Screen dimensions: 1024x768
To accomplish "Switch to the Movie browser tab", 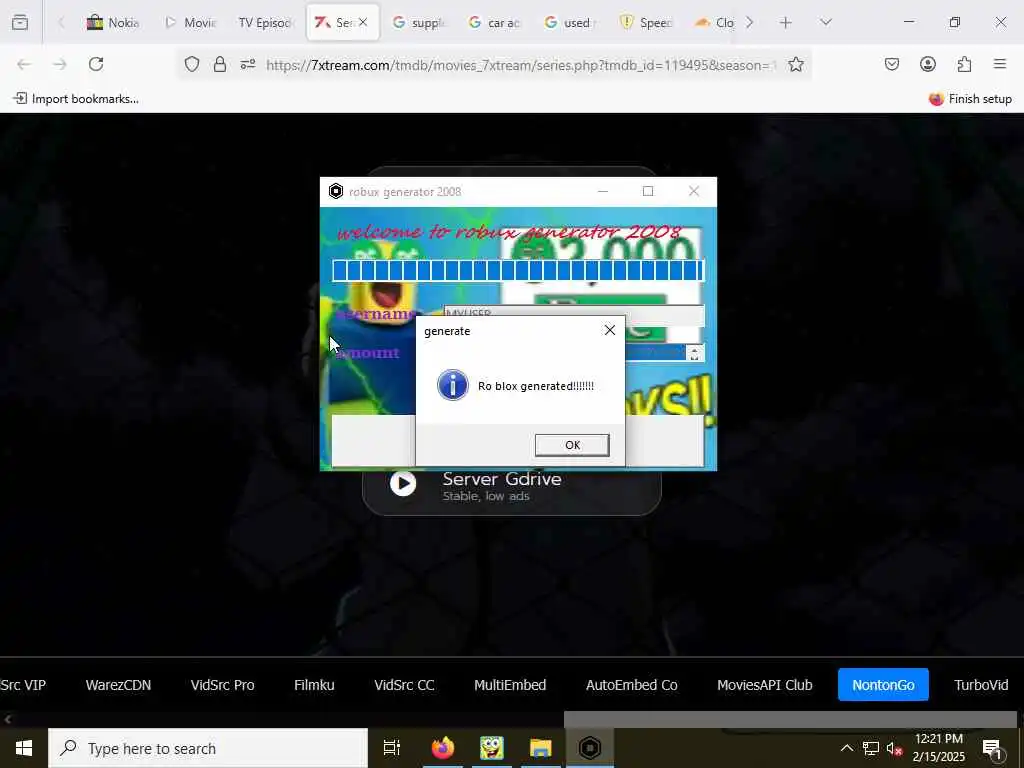I will point(190,23).
